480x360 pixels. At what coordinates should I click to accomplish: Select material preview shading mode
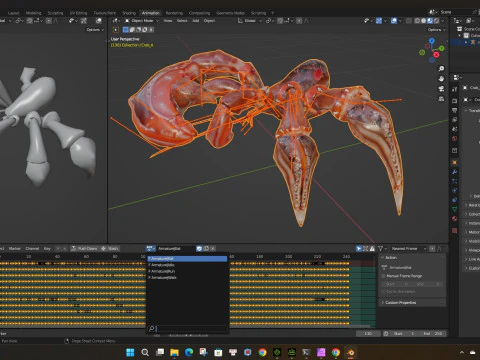pos(430,21)
